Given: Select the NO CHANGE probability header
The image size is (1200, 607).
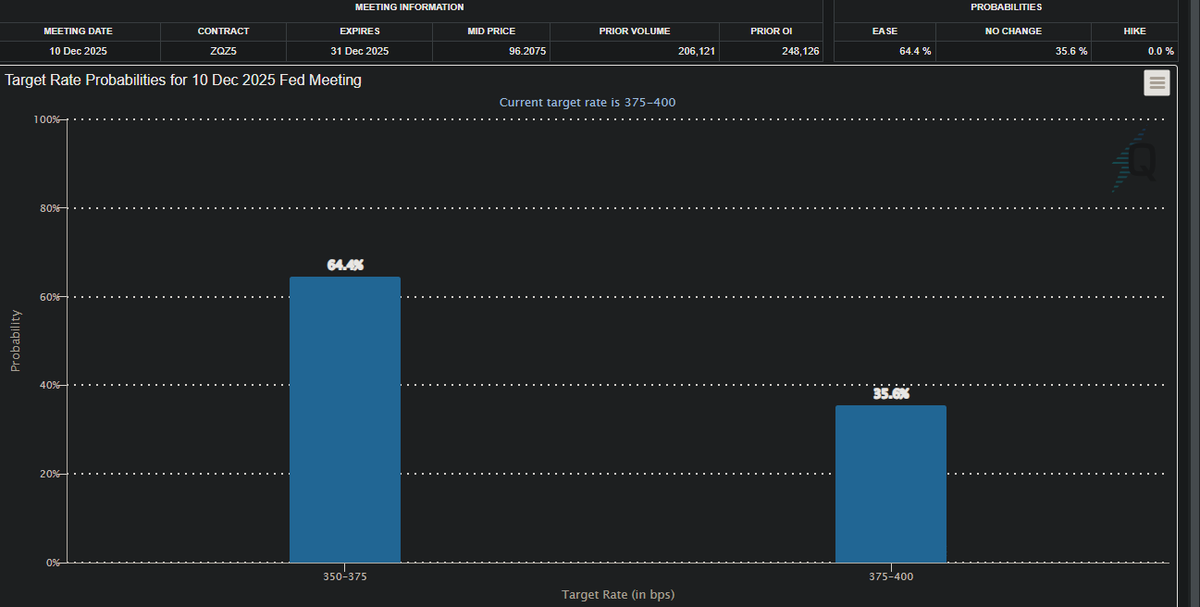Looking at the screenshot, I should [x=1013, y=31].
